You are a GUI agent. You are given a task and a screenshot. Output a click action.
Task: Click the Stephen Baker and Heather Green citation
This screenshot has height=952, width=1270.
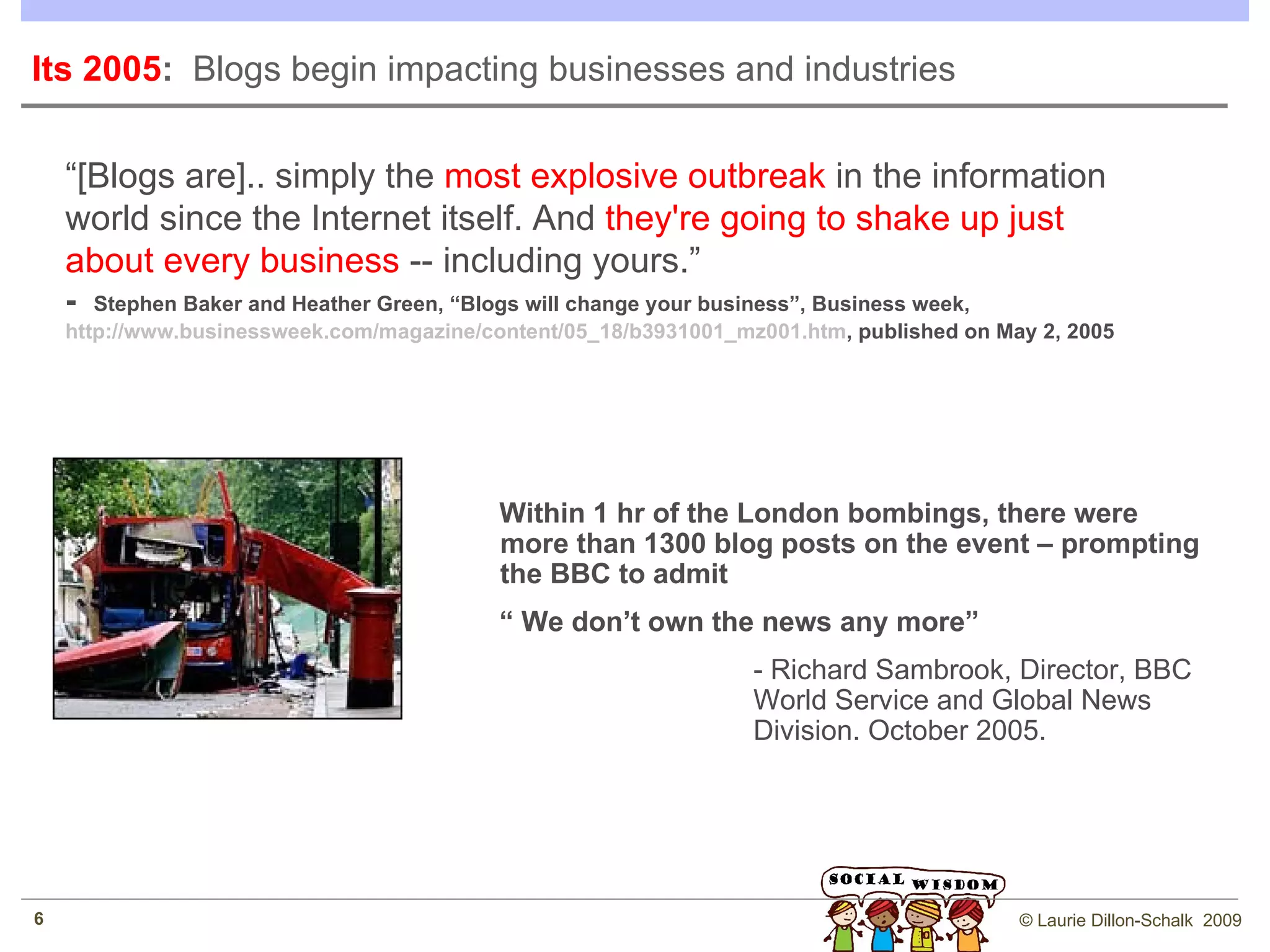click(x=531, y=304)
